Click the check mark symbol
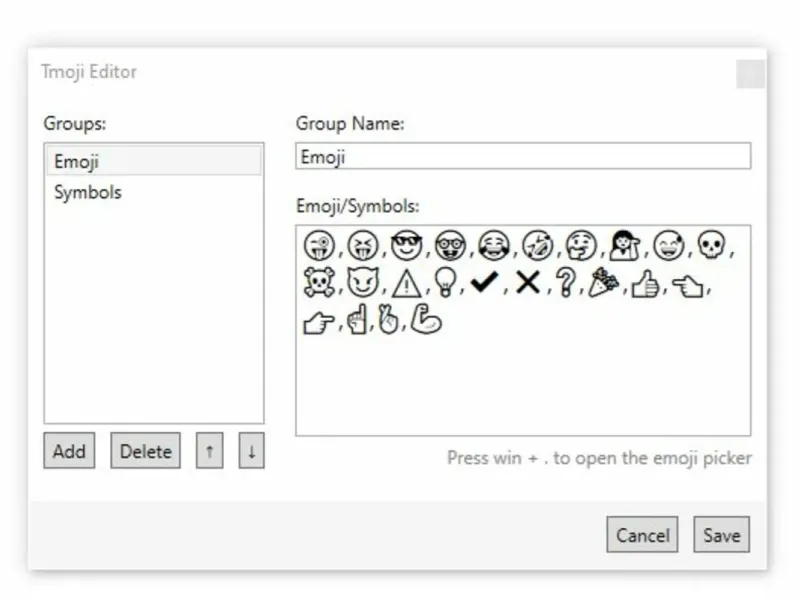Viewport: 800px width, 600px height. click(485, 284)
